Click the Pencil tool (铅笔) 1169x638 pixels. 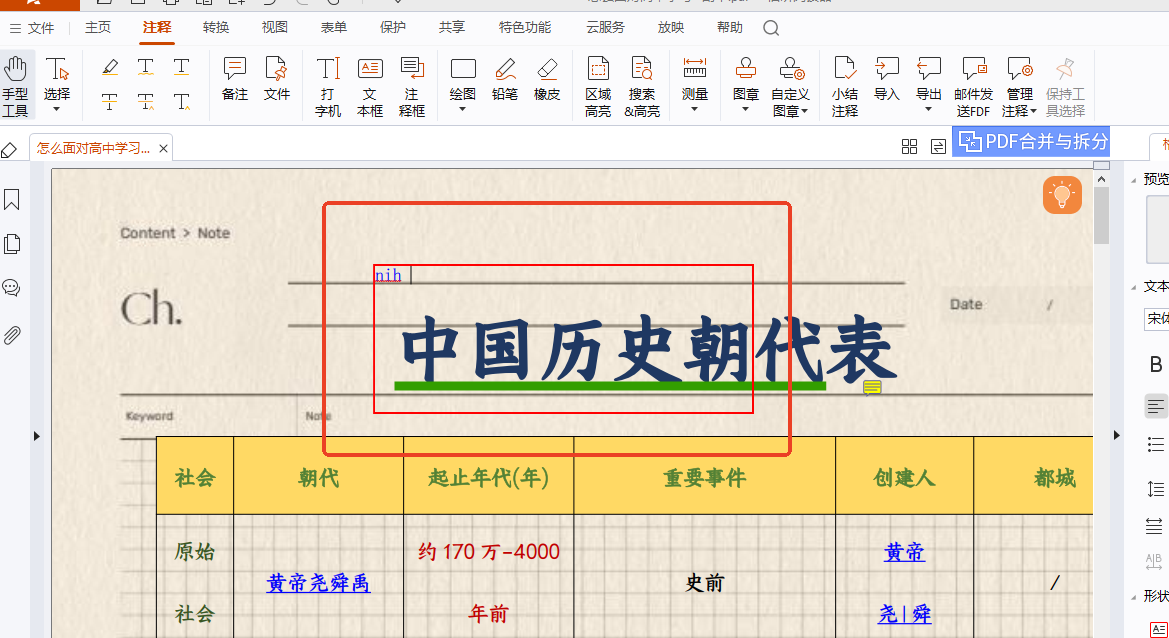505,82
